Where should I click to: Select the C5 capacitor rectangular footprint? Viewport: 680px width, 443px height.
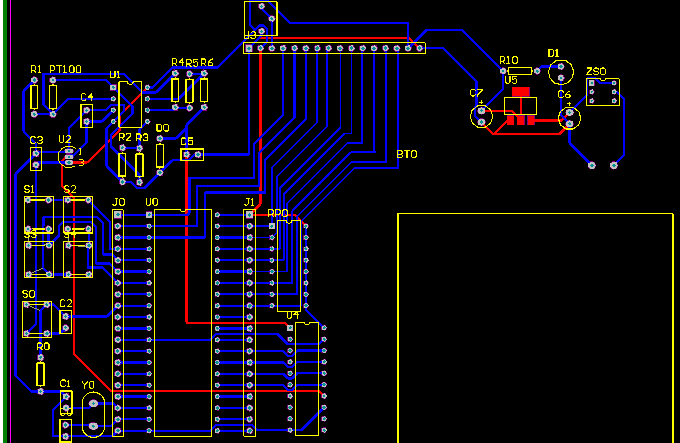[x=192, y=154]
